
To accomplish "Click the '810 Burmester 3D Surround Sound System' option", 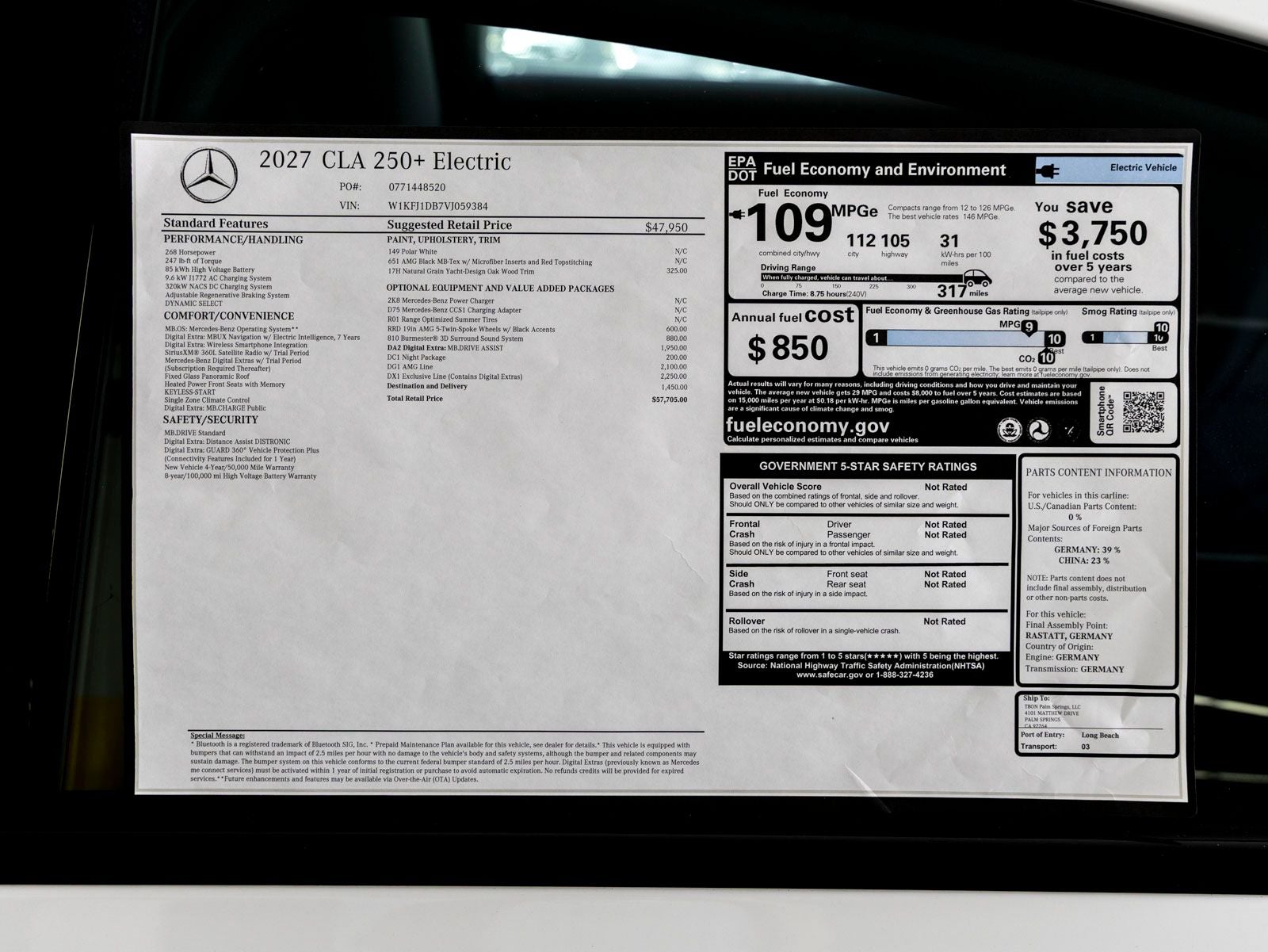I will (455, 338).
